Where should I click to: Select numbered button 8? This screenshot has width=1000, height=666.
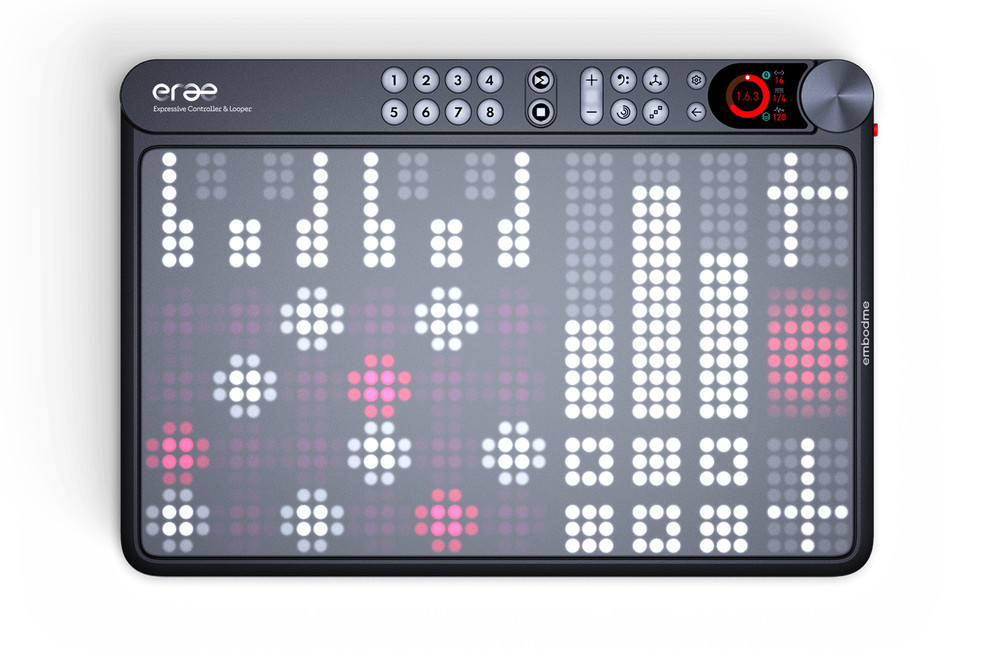(489, 112)
